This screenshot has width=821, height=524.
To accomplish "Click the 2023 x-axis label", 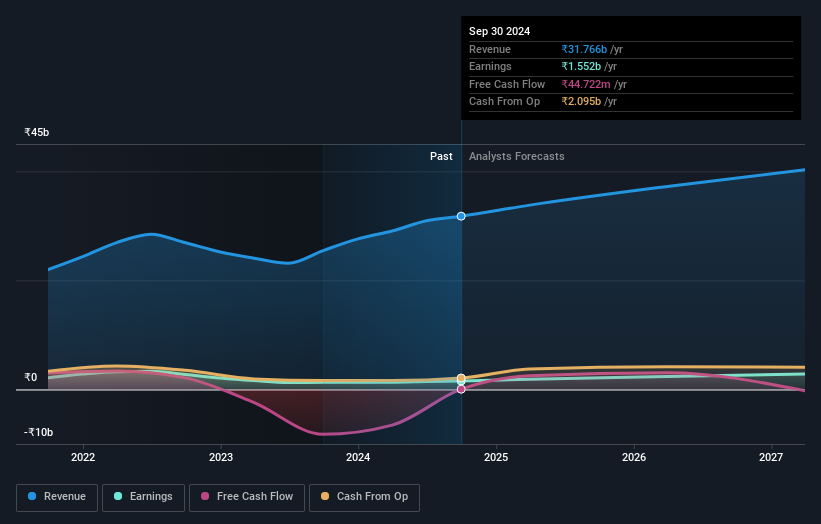I will coord(221,458).
